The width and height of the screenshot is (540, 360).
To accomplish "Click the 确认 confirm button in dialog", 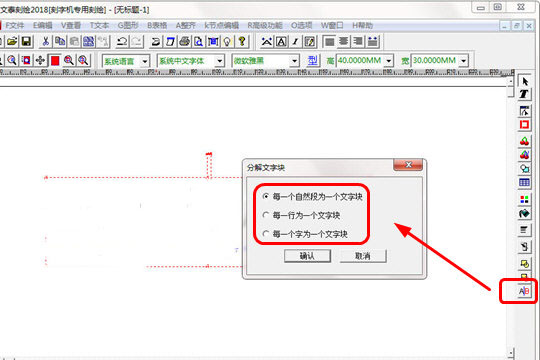I will [x=307, y=256].
